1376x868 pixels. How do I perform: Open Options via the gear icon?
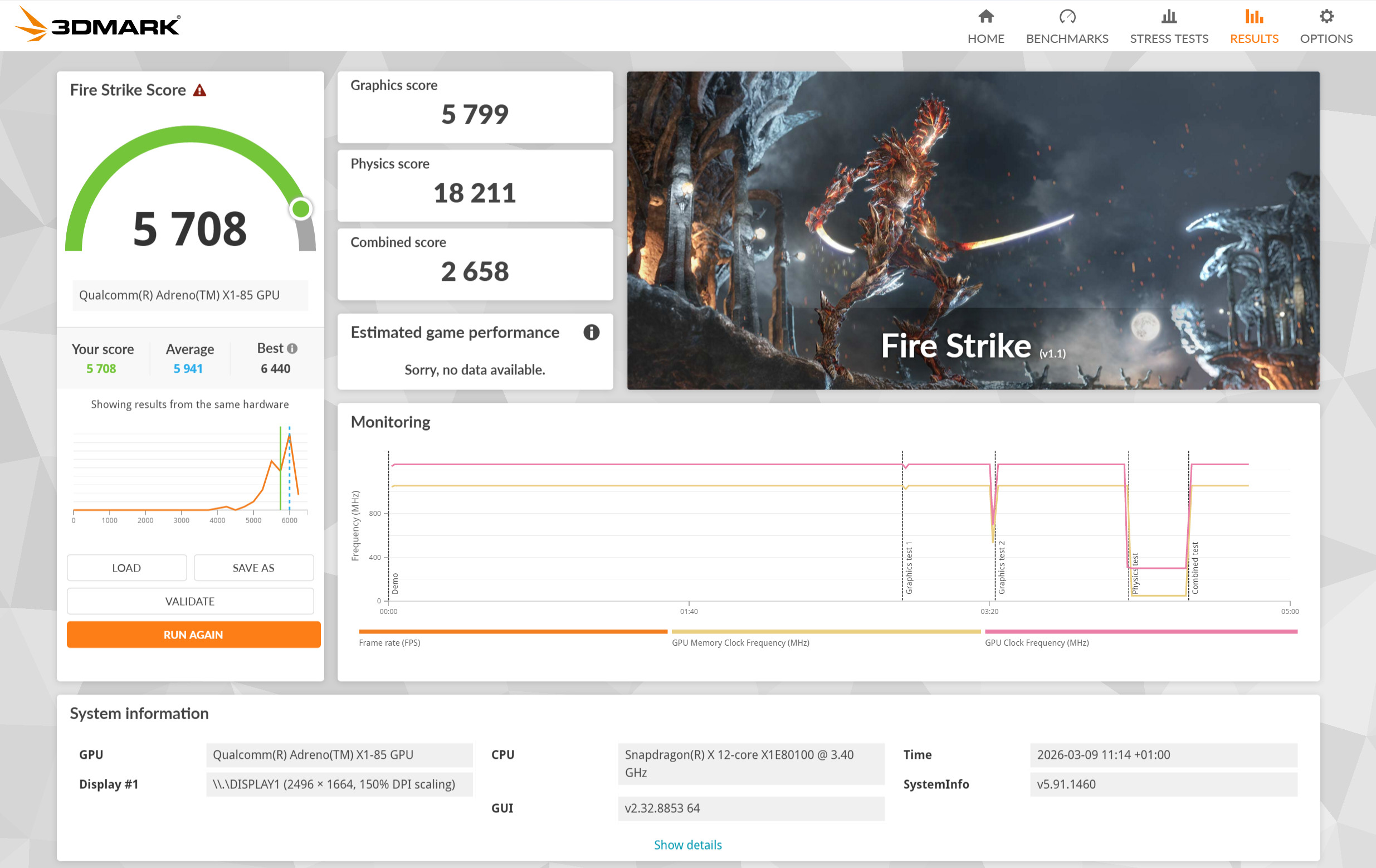[x=1326, y=17]
